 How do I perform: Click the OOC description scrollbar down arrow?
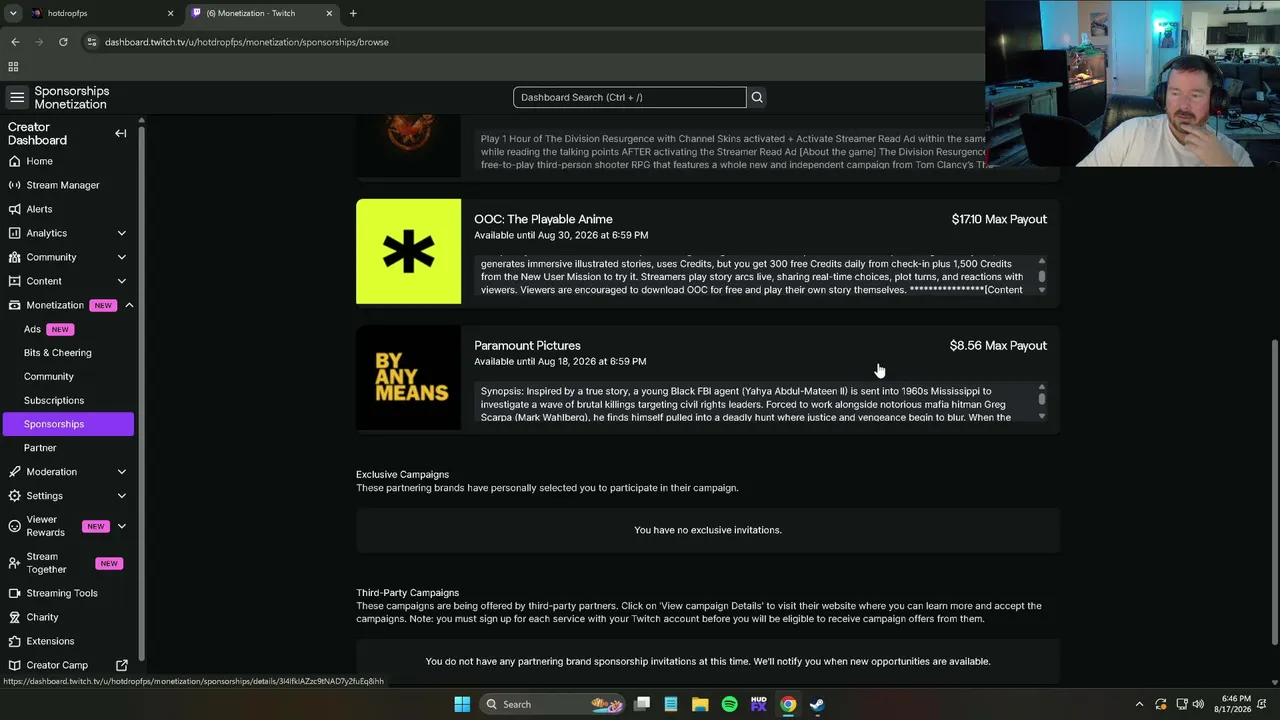click(x=1042, y=290)
